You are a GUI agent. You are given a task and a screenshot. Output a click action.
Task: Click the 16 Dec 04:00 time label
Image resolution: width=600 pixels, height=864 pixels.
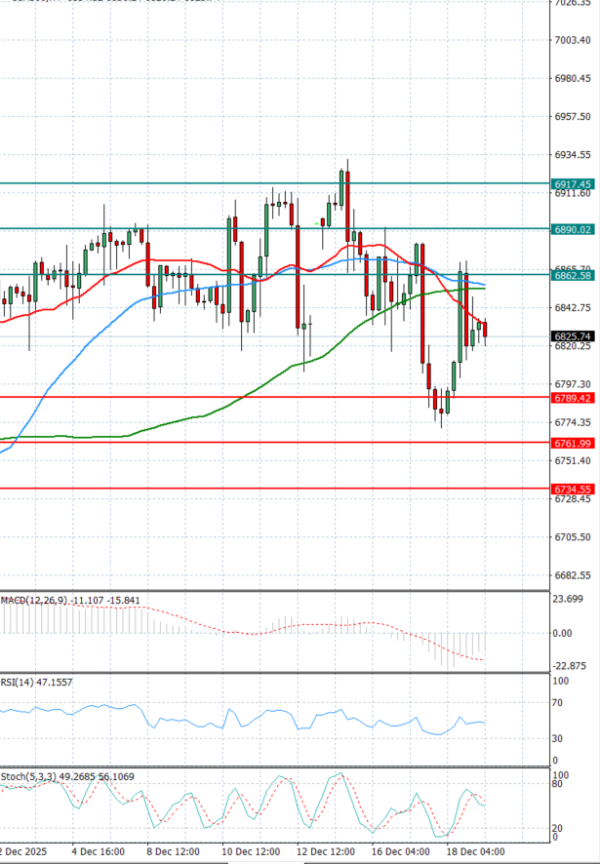coord(400,852)
